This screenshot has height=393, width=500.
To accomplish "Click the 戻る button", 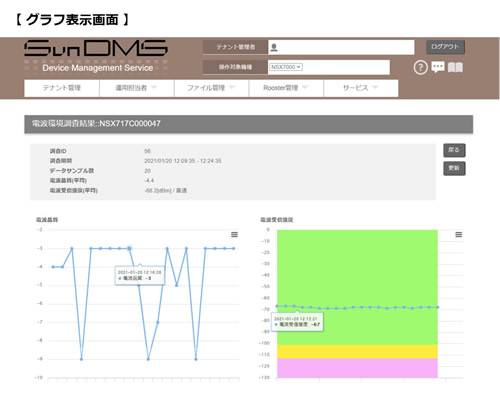I will point(454,150).
